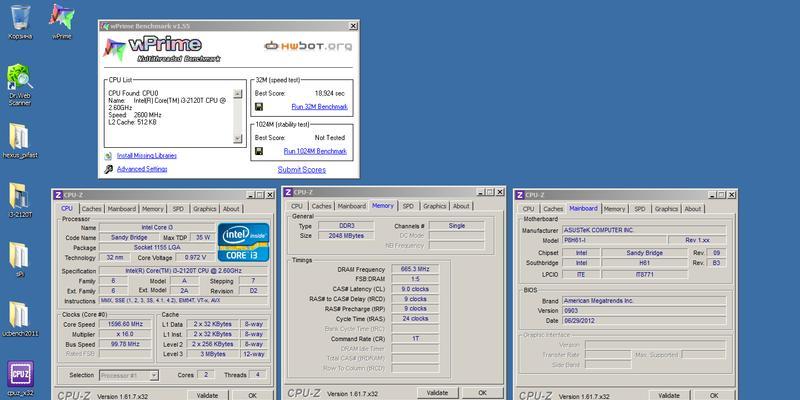Click the Southbridge H61 field
This screenshot has height=400, width=800.
pos(645,263)
